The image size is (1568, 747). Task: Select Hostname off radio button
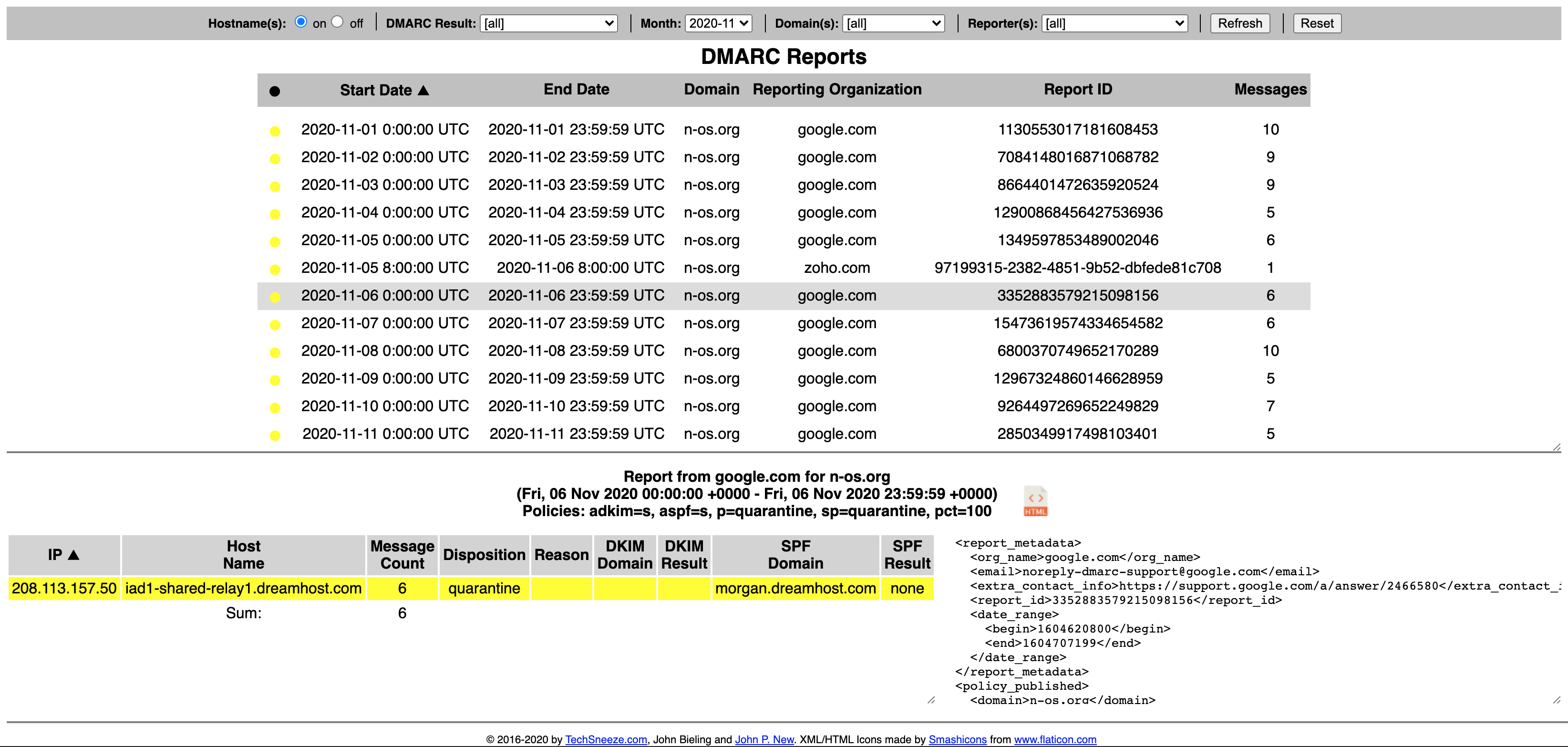click(337, 22)
